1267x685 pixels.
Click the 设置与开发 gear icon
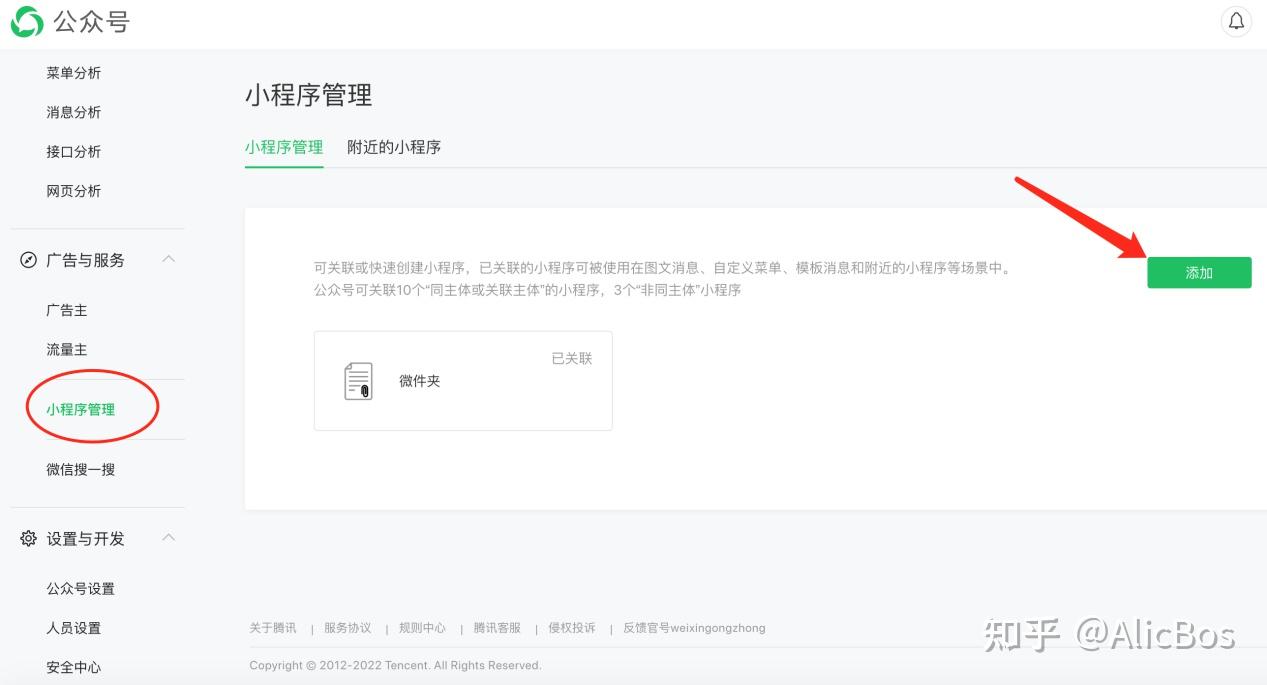click(28, 539)
